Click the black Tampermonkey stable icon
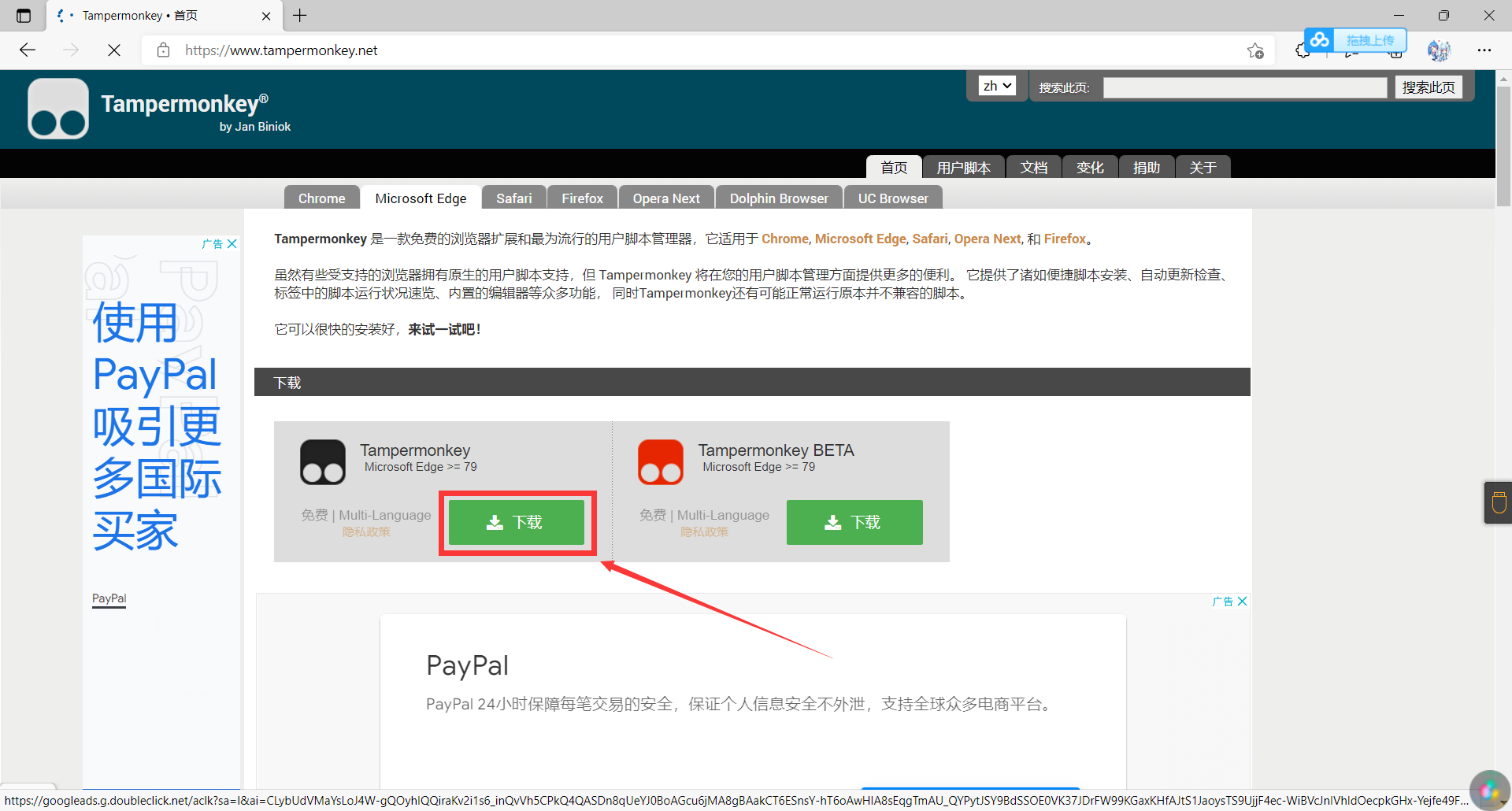 pyautogui.click(x=323, y=461)
